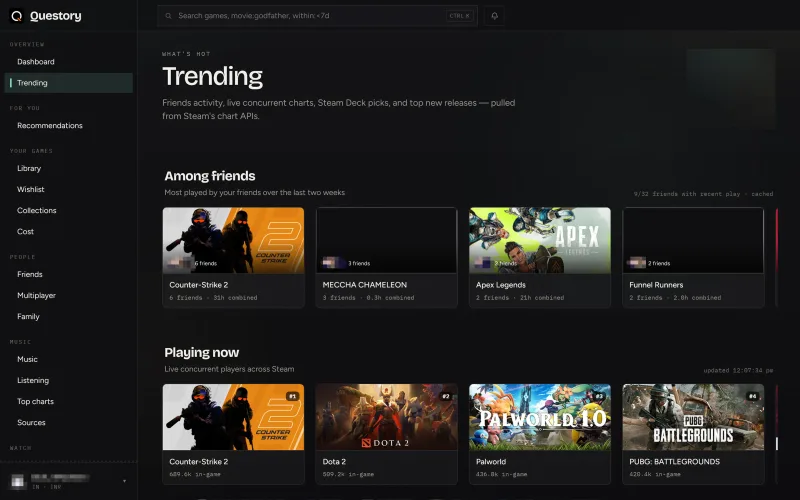
Task: Open Counter-Strike 2 thumbnail under Among friends
Action: 233,240
